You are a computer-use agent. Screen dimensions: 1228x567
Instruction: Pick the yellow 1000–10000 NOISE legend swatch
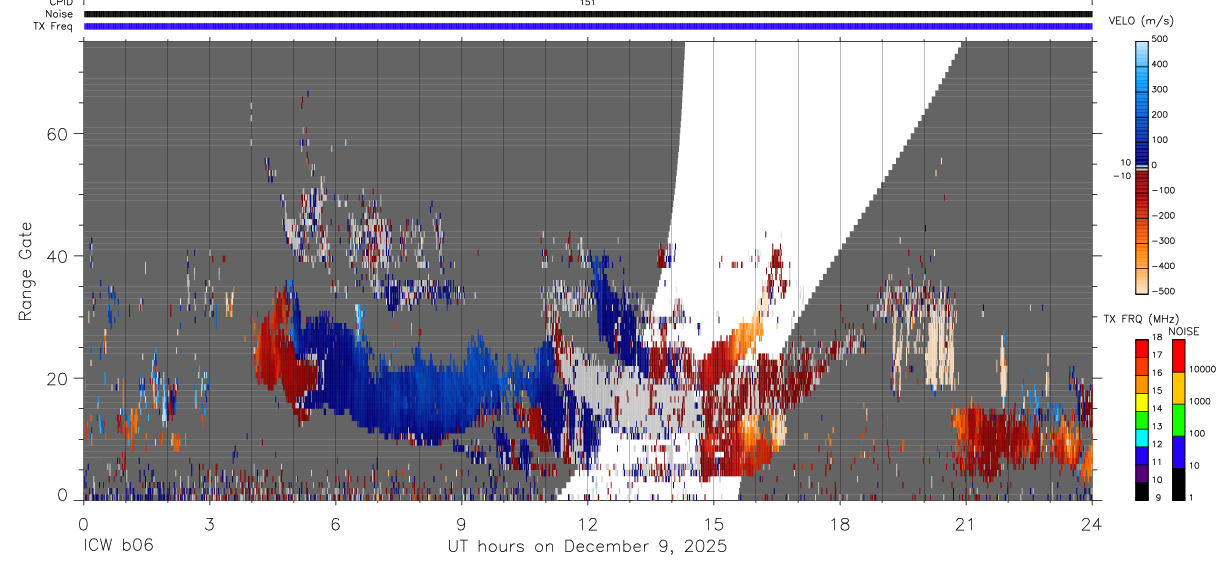(x=1179, y=388)
